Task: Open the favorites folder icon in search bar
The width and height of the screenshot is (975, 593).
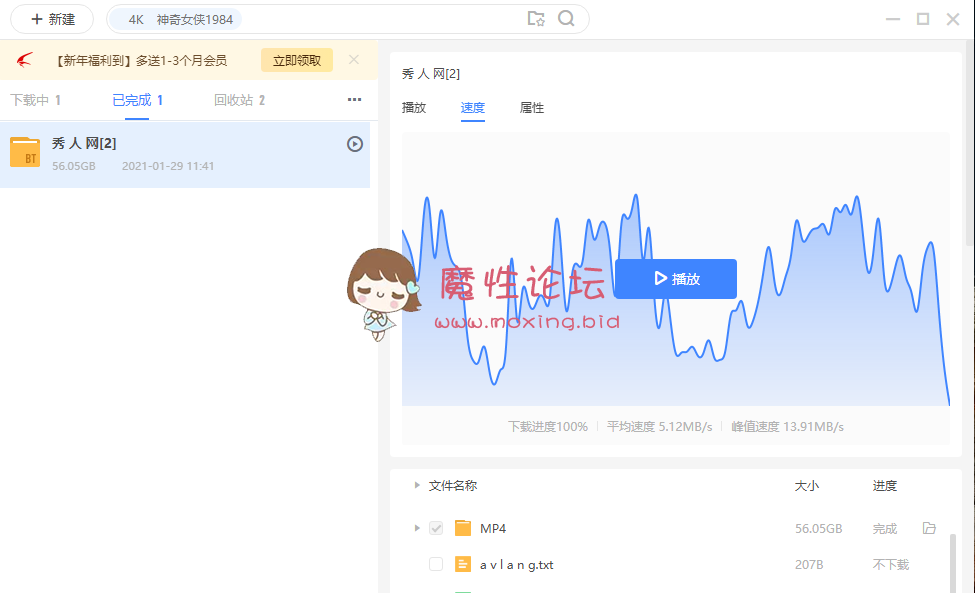Action: tap(536, 19)
